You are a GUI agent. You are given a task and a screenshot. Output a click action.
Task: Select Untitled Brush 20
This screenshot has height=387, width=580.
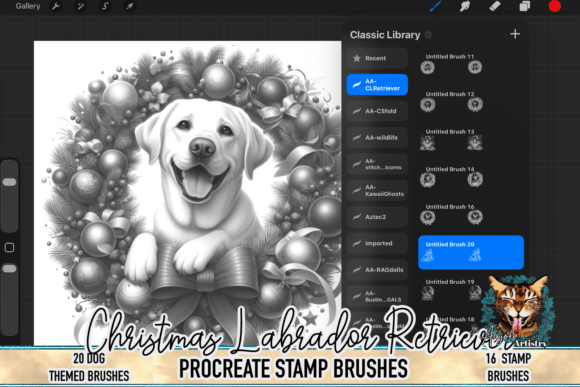click(471, 252)
